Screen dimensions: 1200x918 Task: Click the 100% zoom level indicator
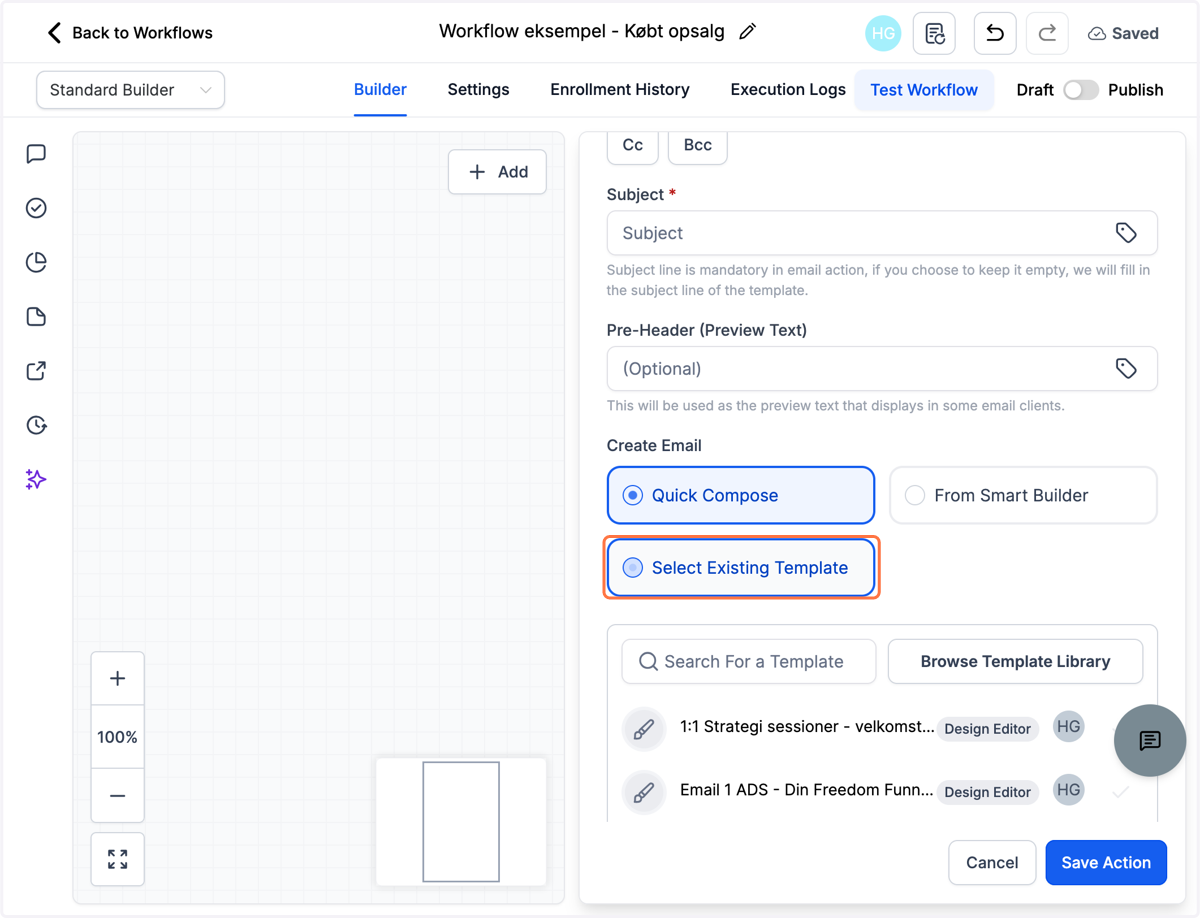click(x=118, y=737)
